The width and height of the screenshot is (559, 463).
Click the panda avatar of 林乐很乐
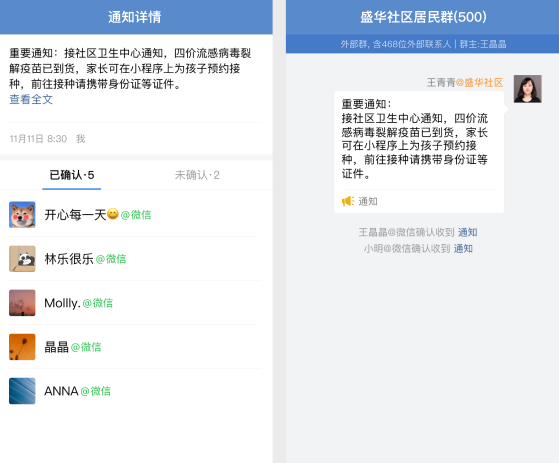click(22, 259)
